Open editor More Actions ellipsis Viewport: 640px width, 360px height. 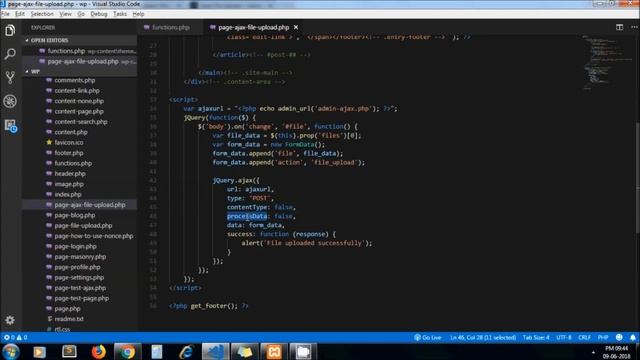[634, 27]
